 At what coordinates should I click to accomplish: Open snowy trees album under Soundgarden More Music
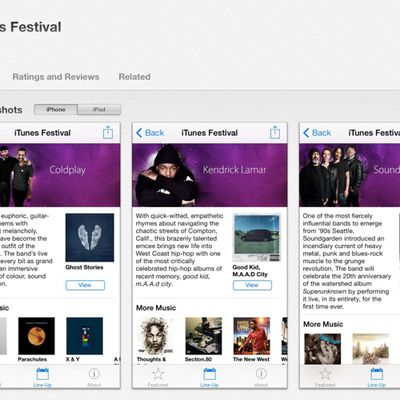coord(371,349)
